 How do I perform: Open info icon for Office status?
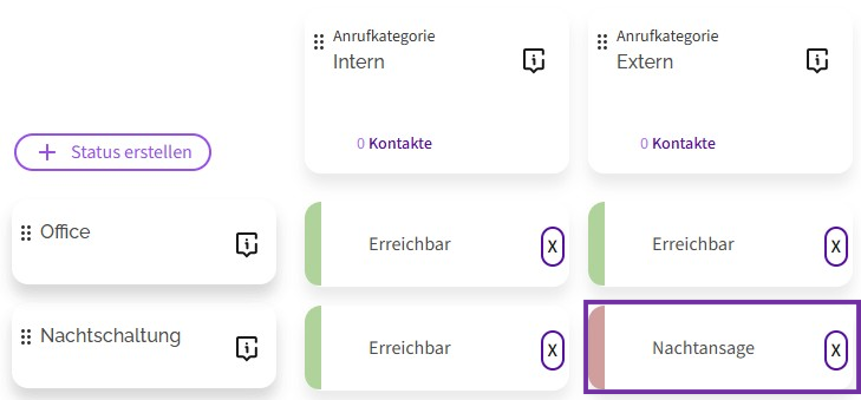247,244
